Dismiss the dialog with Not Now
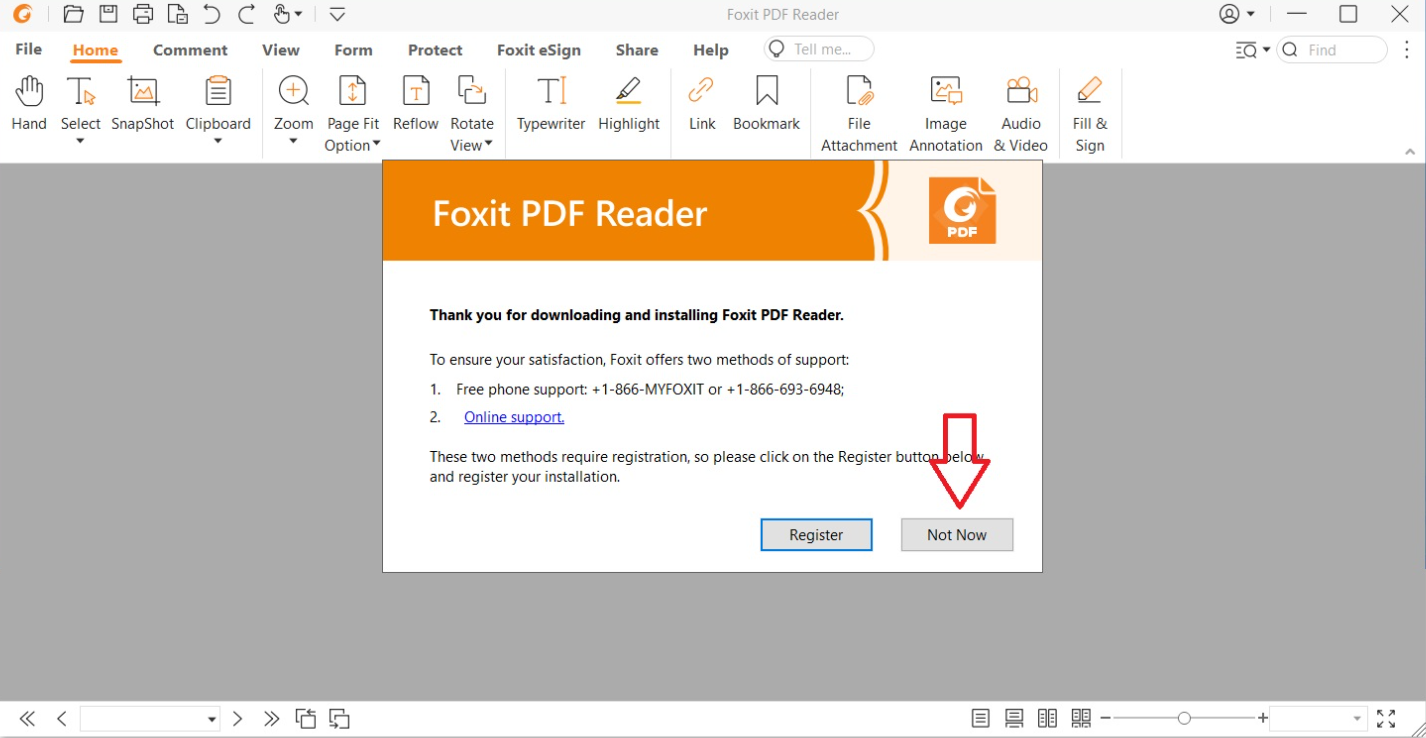1426x738 pixels. (x=957, y=535)
